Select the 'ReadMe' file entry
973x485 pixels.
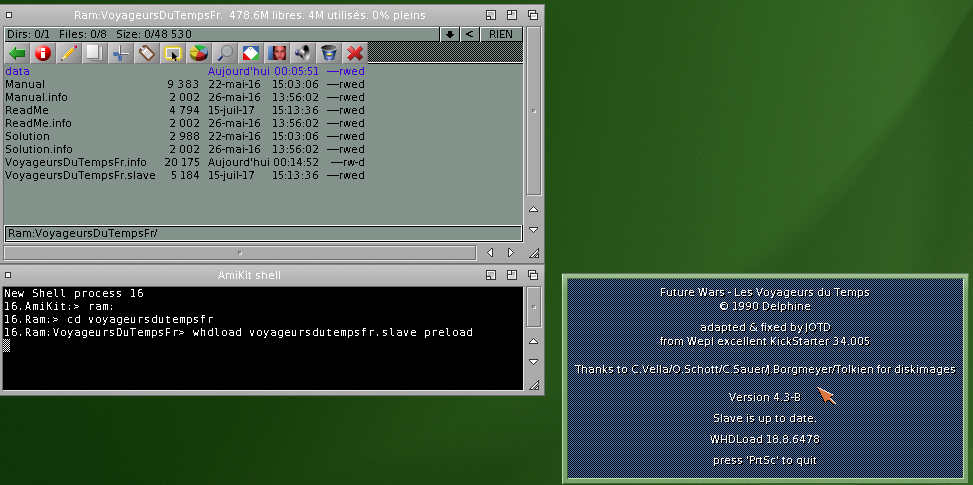click(185, 110)
